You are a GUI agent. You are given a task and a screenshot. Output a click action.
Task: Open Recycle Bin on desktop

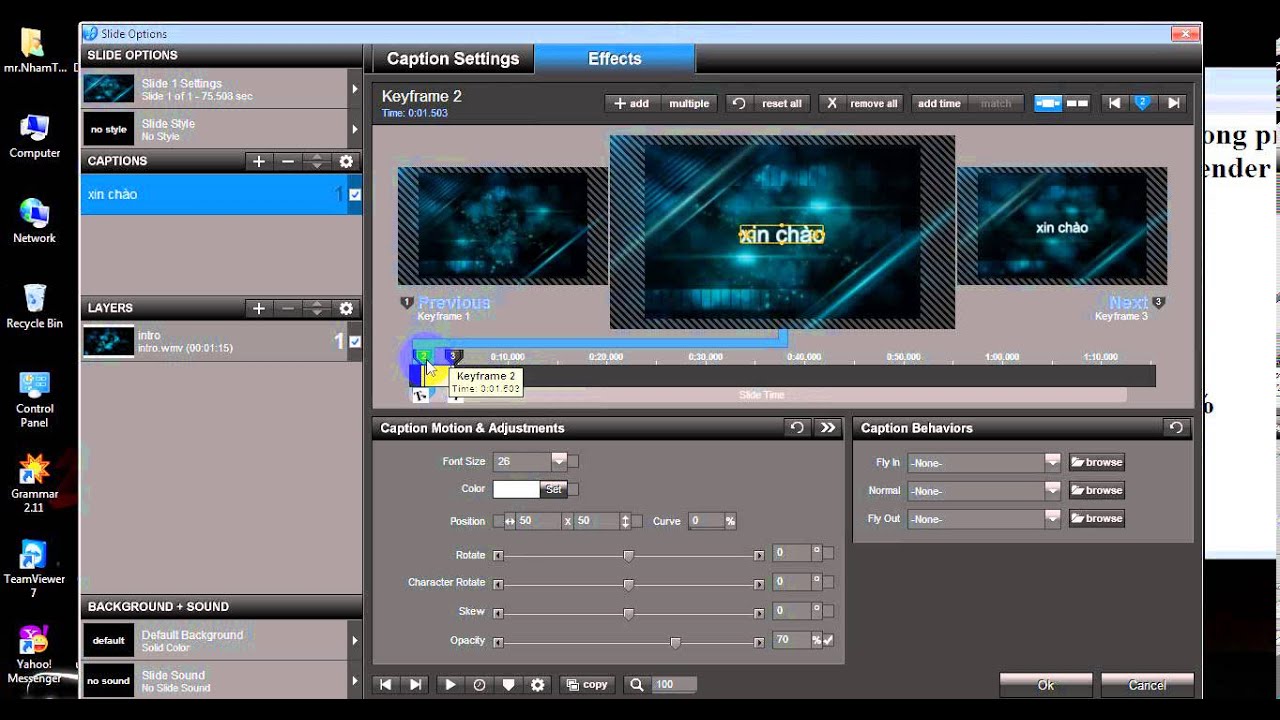point(34,305)
